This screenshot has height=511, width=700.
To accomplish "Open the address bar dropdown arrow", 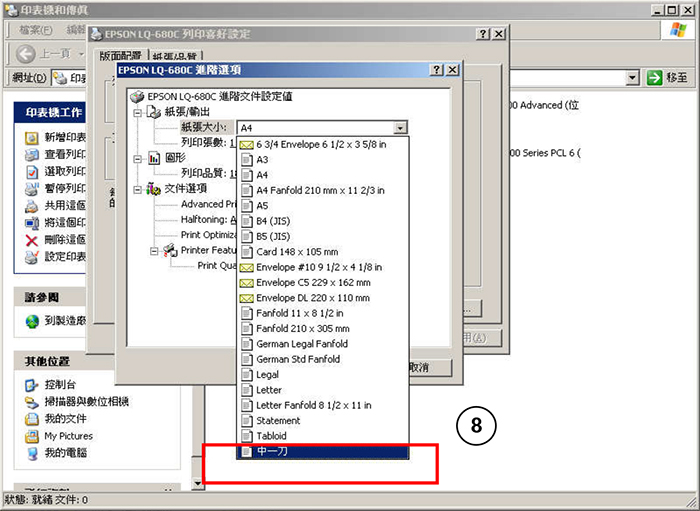I will (632, 78).
